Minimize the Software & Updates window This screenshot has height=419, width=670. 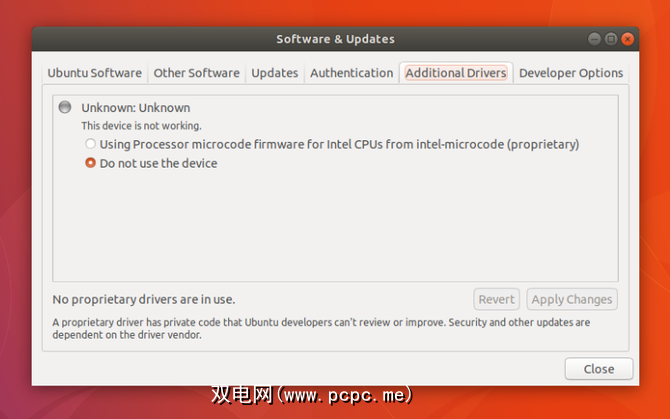pyautogui.click(x=596, y=39)
